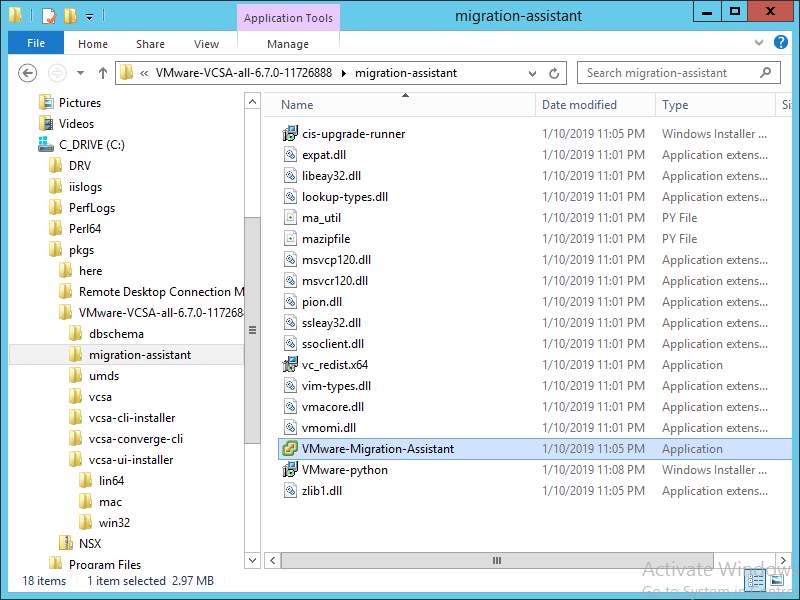Open Customize Quick Access Toolbar dropdown
800x600 pixels.
point(89,17)
